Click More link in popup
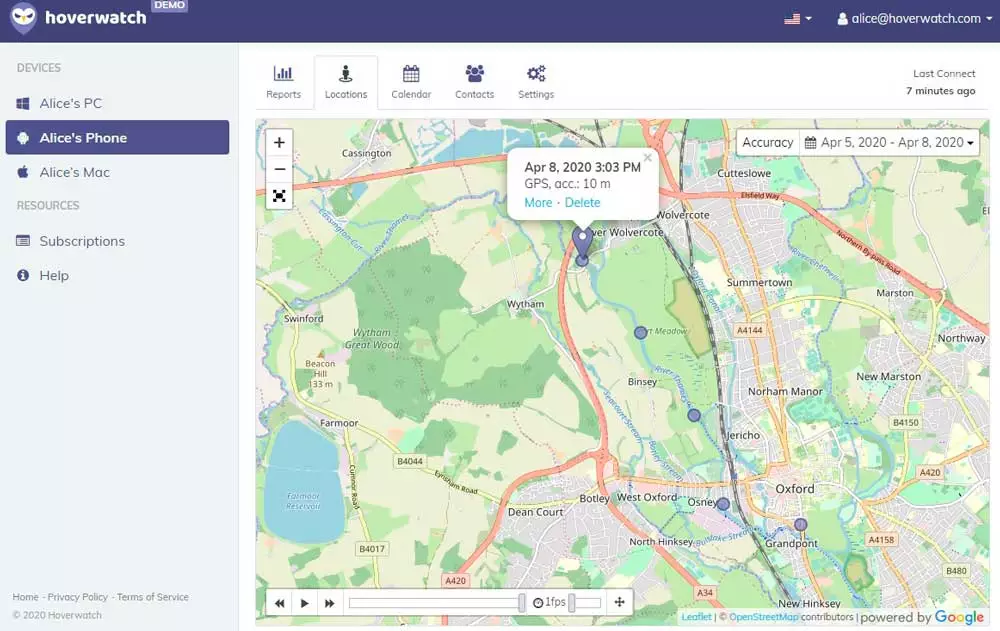Image resolution: width=1000 pixels, height=631 pixels. tap(538, 202)
